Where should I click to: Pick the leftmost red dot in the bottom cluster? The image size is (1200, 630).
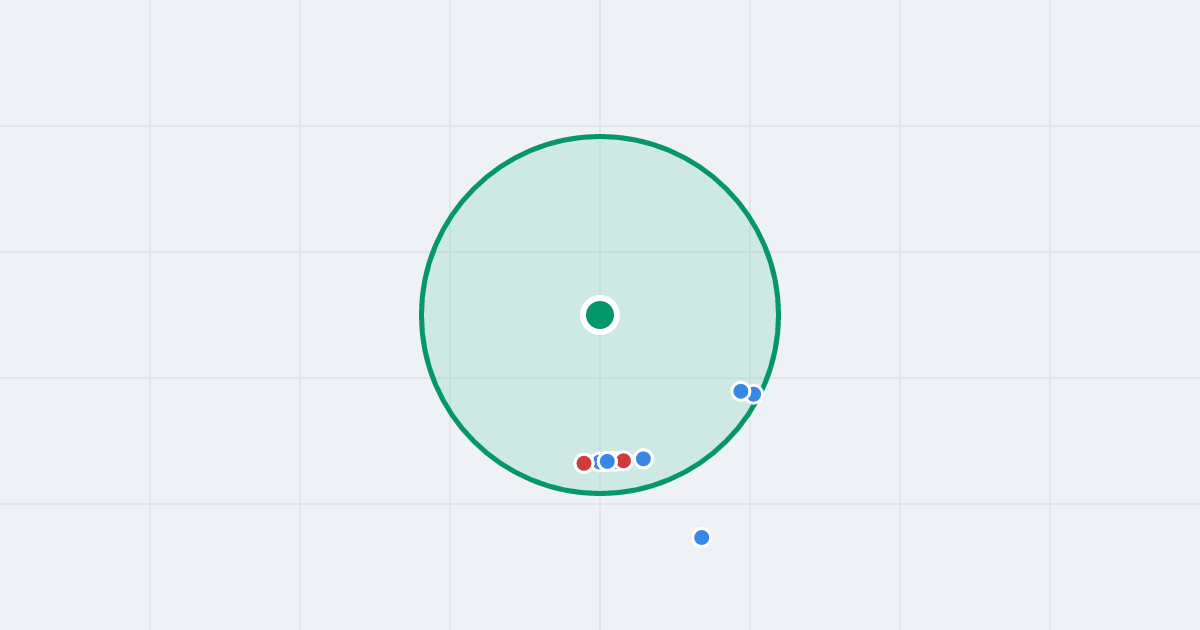coord(584,463)
